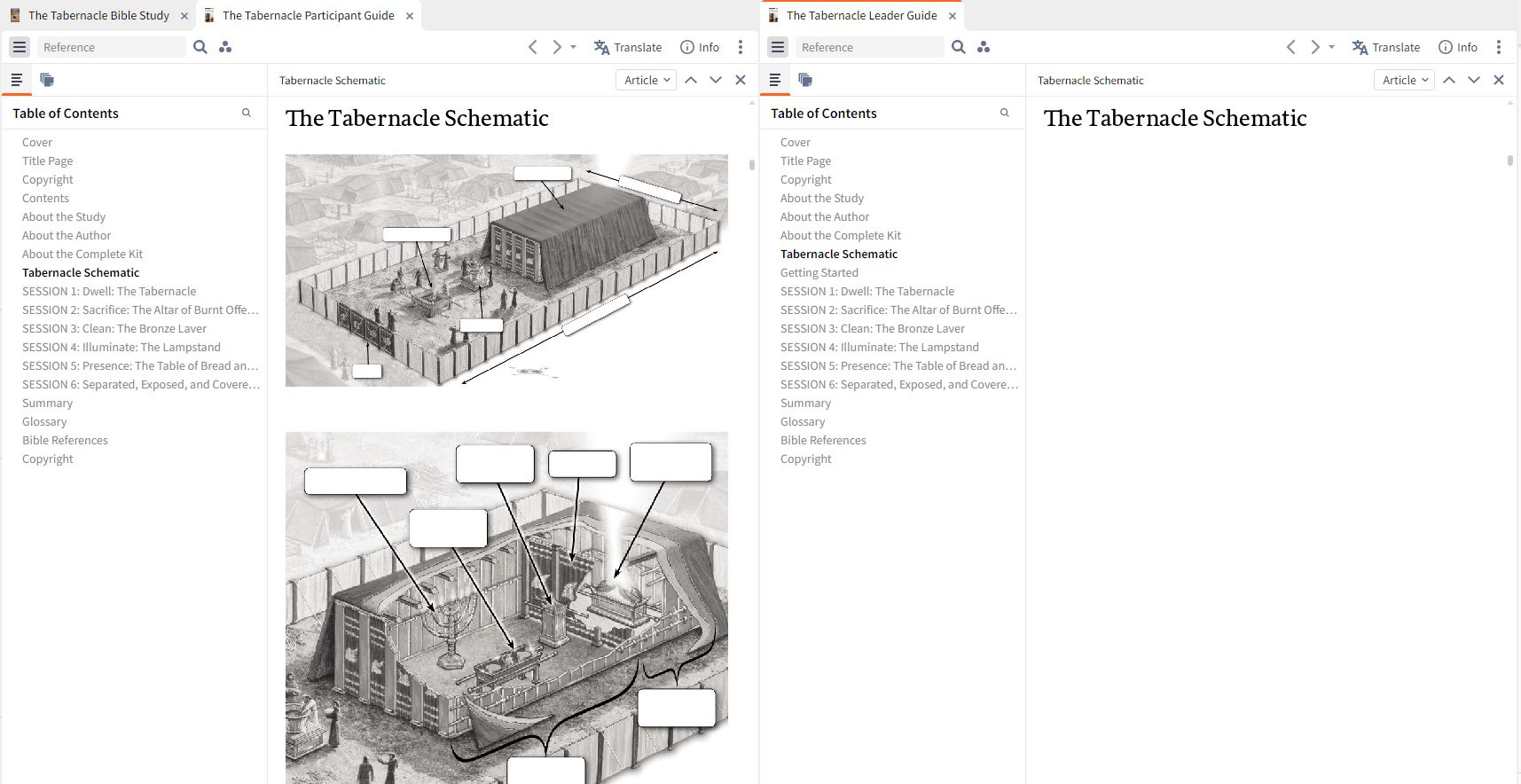Click the tabernacle courtyard schematic image

(x=506, y=270)
